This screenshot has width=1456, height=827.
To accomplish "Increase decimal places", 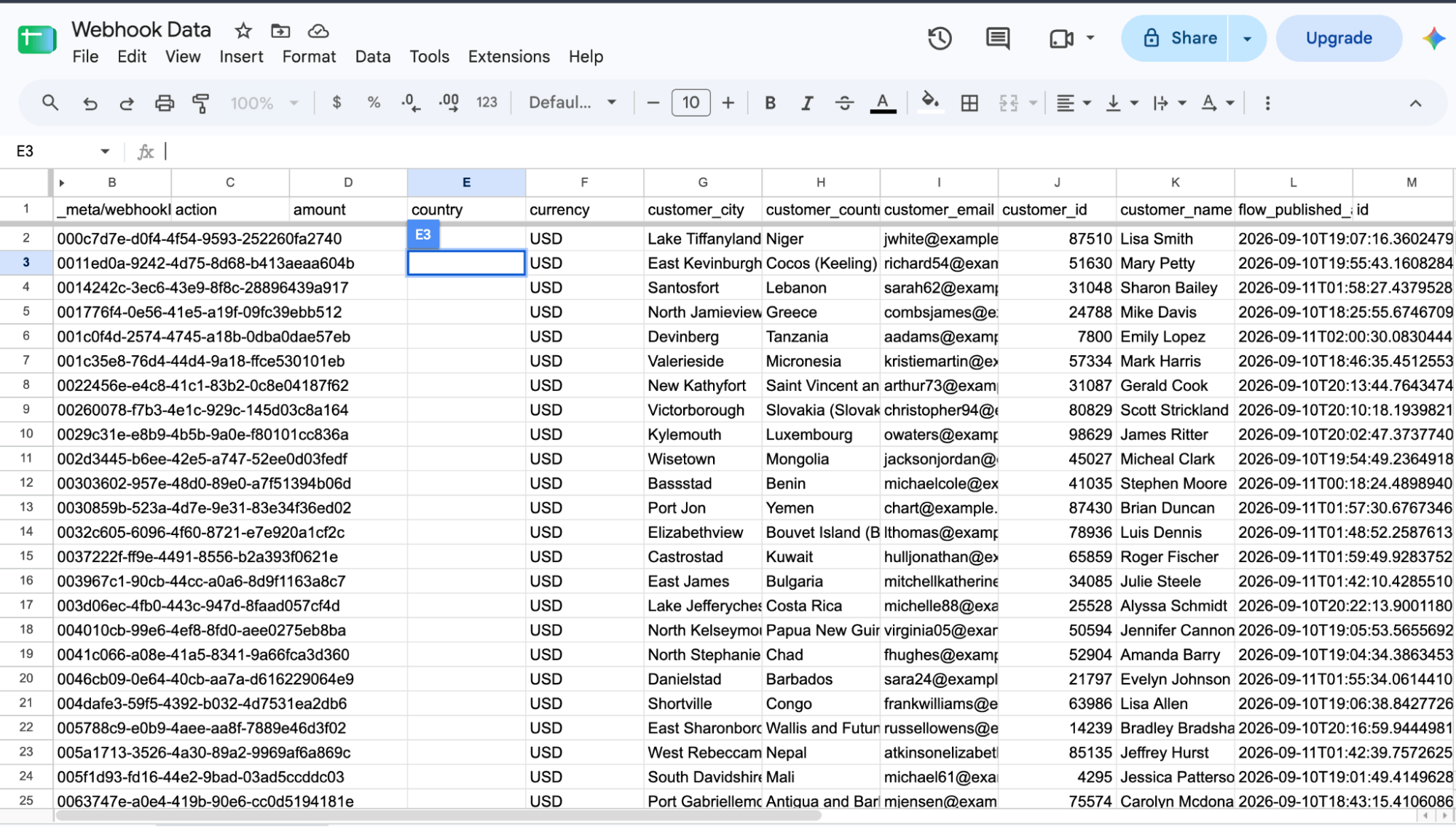I will click(449, 103).
